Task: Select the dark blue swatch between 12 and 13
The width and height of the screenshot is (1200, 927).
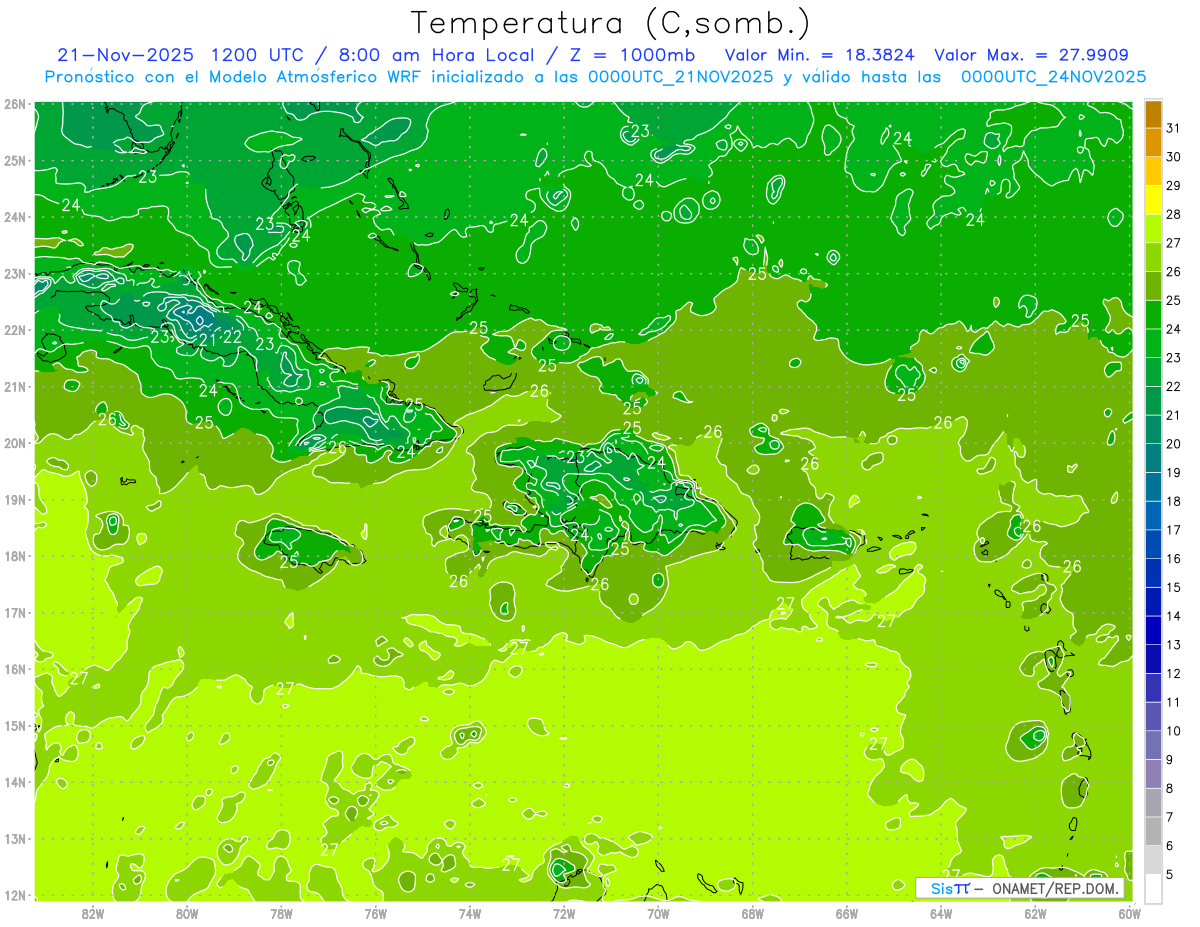Action: (1153, 660)
